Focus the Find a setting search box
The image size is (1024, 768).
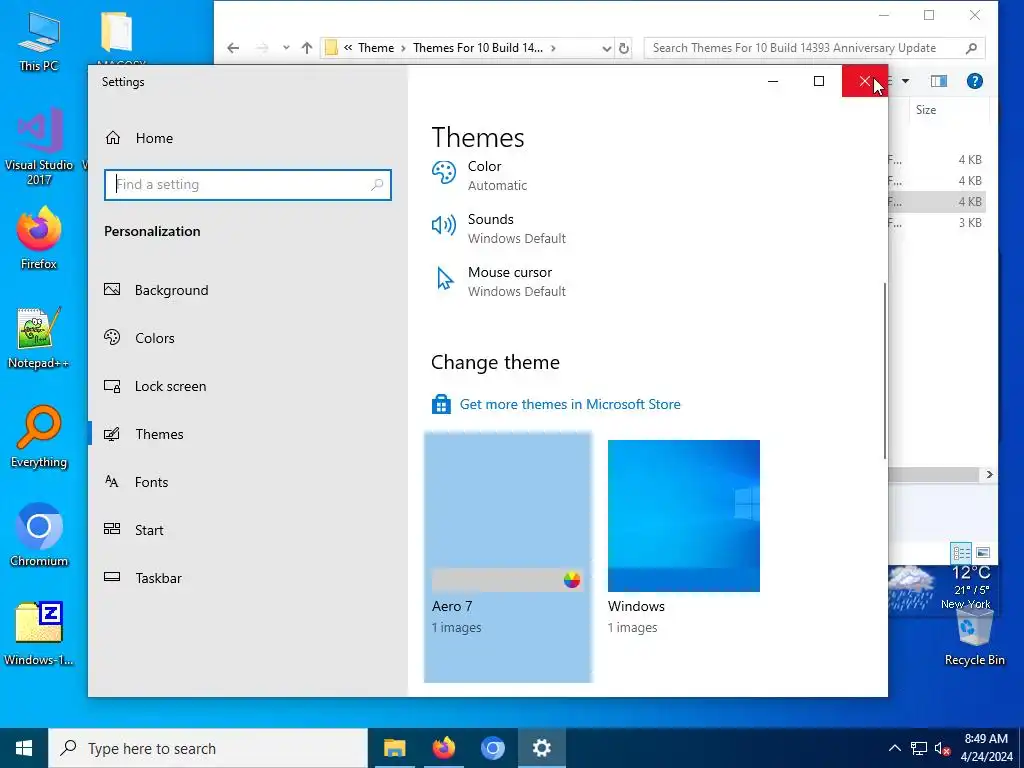(248, 185)
